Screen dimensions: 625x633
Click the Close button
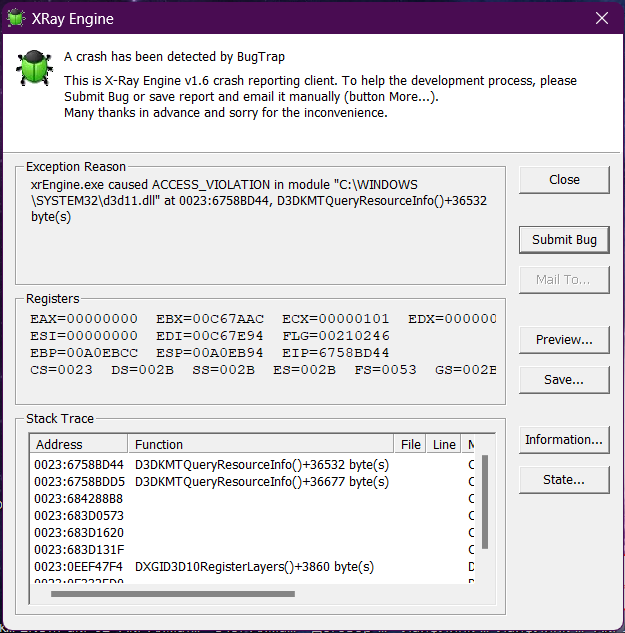pos(564,180)
